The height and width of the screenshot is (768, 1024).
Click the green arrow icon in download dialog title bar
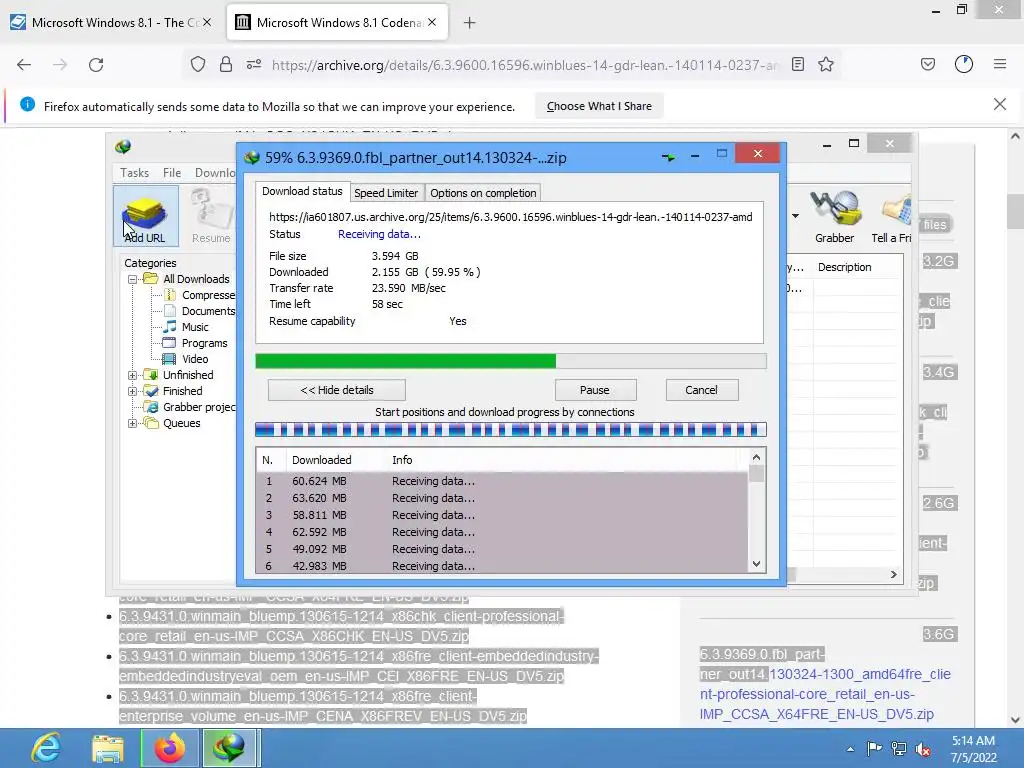coord(668,157)
